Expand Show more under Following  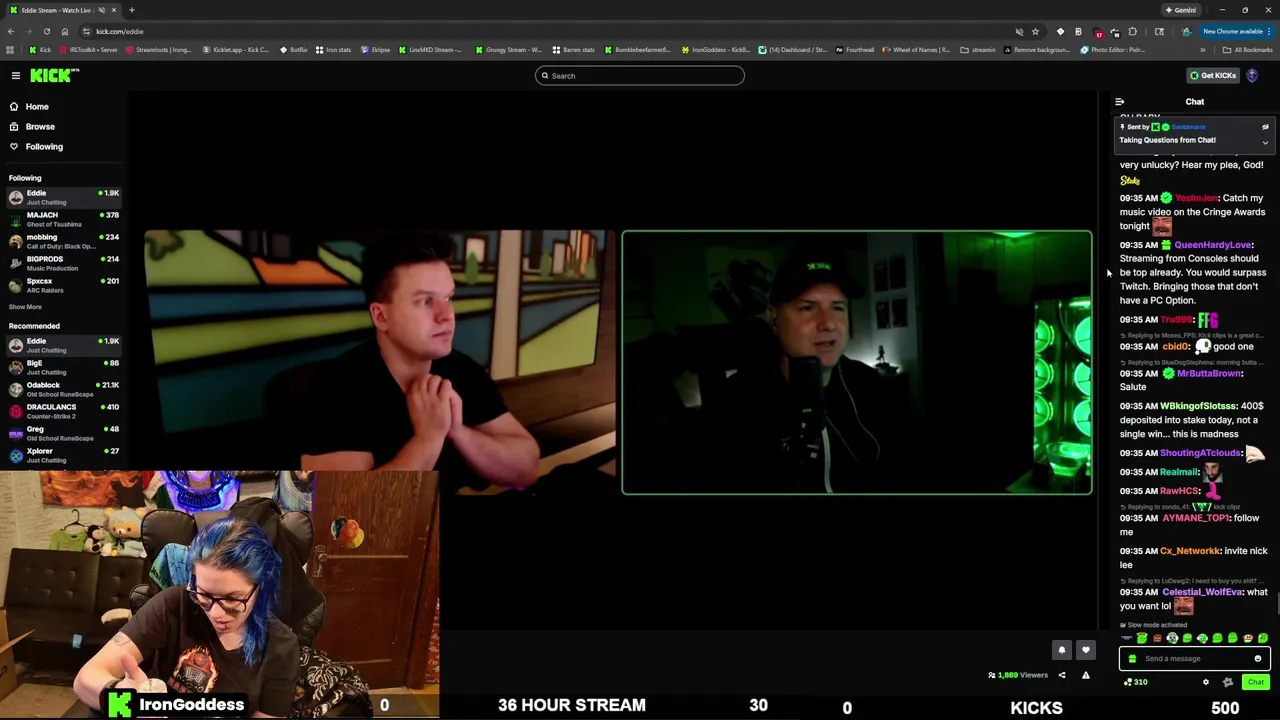pyautogui.click(x=25, y=307)
